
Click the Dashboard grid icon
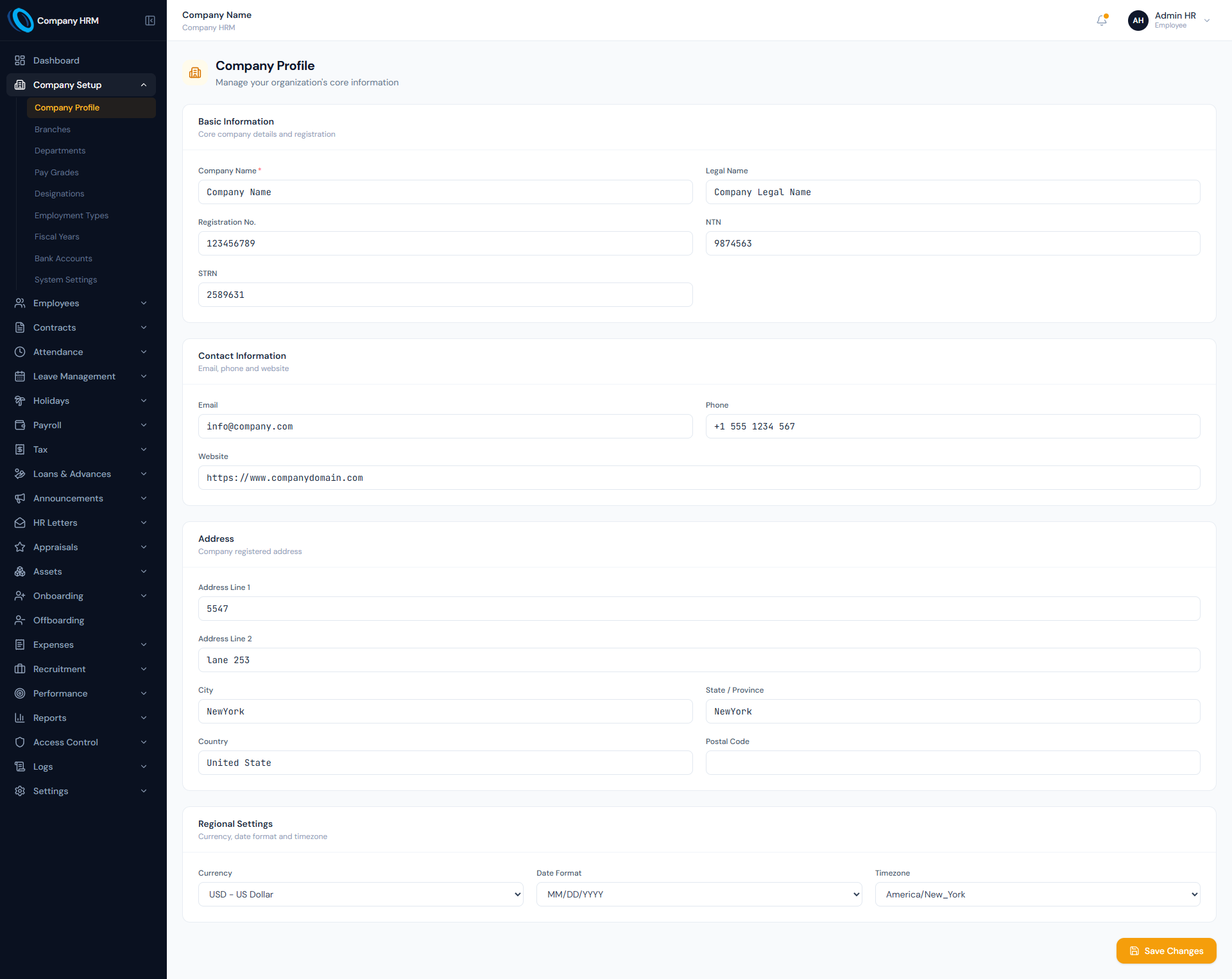click(x=20, y=60)
